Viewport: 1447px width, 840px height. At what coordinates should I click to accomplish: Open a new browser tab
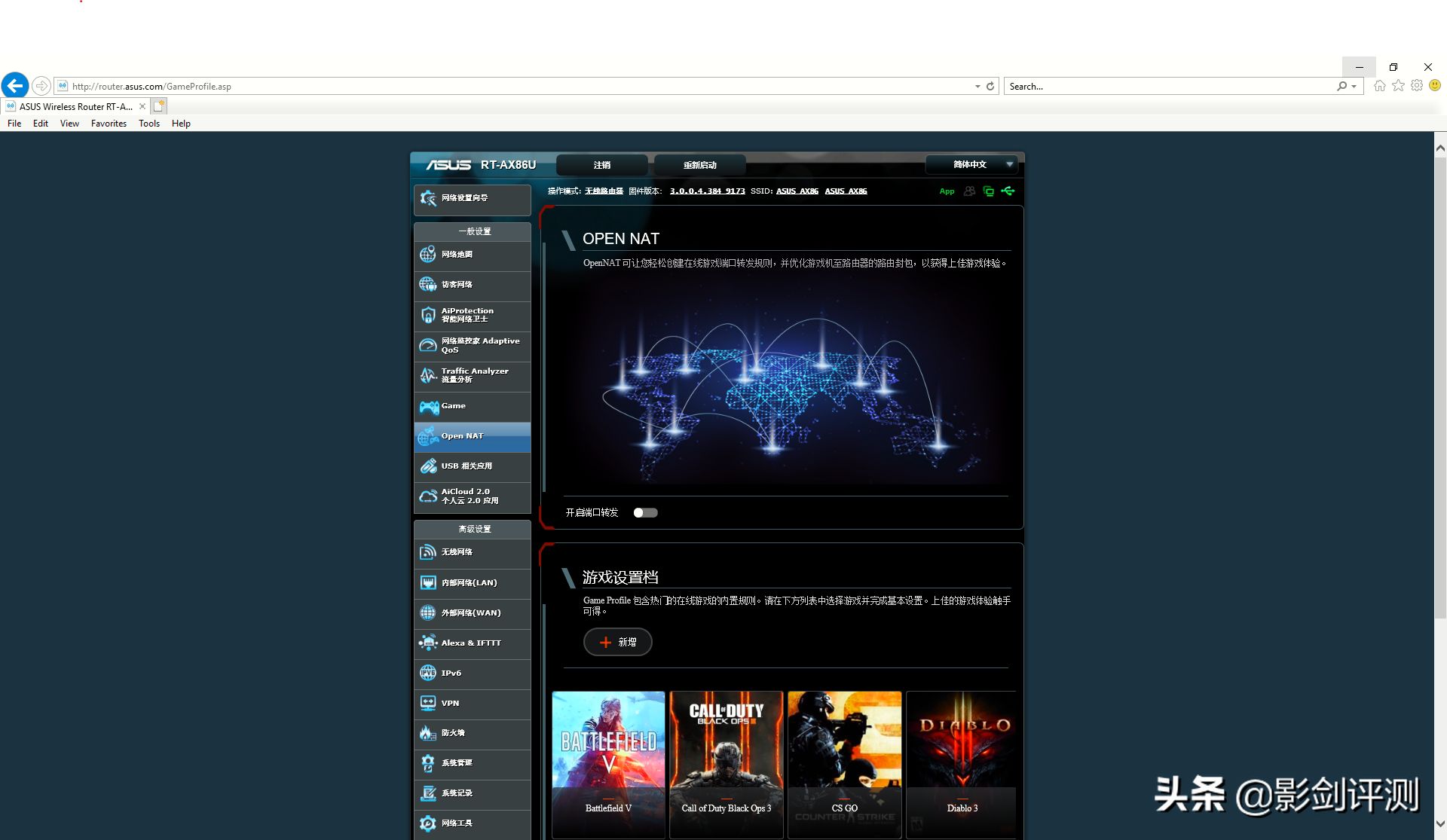159,107
